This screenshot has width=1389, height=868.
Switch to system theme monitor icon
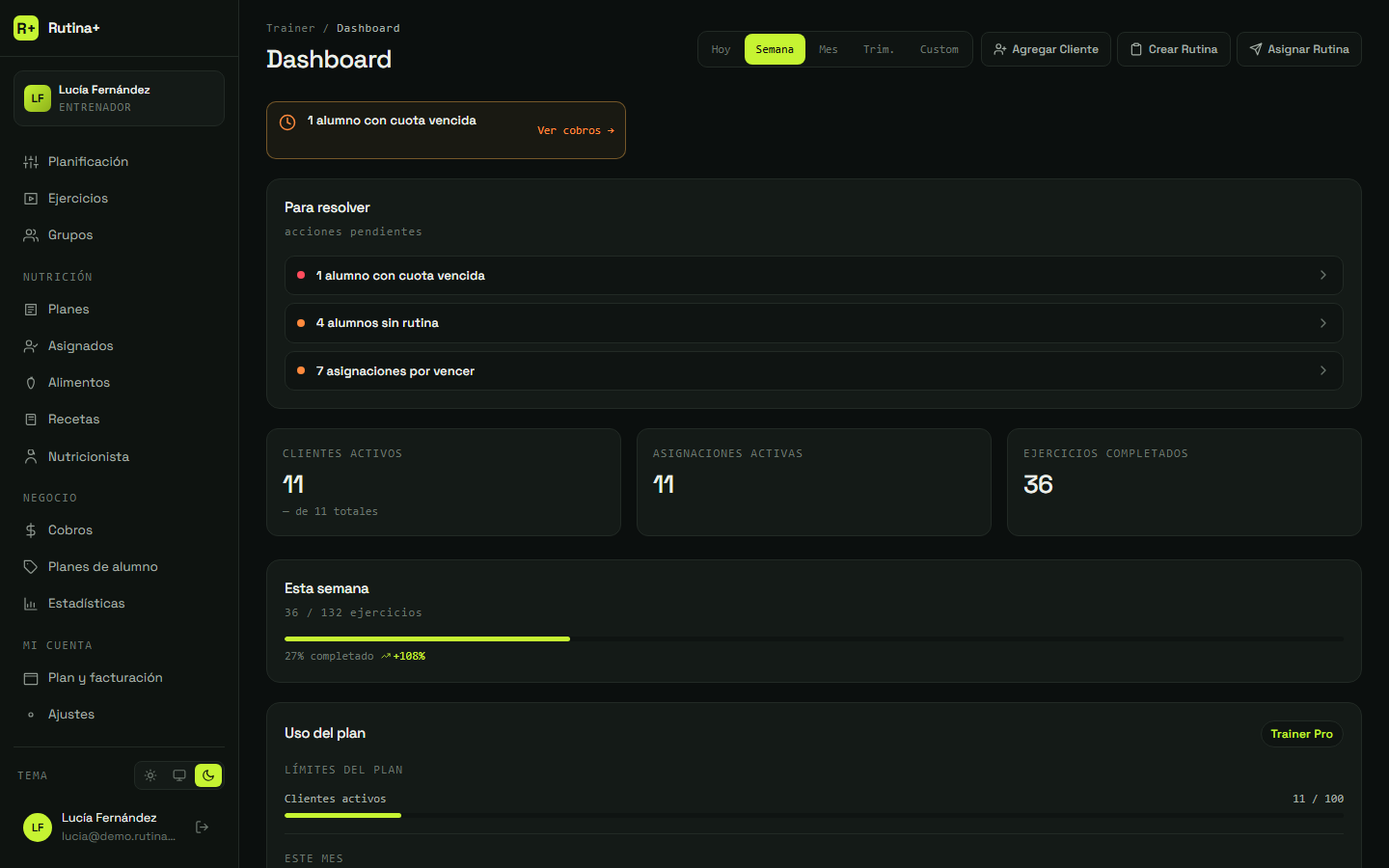coord(179,775)
